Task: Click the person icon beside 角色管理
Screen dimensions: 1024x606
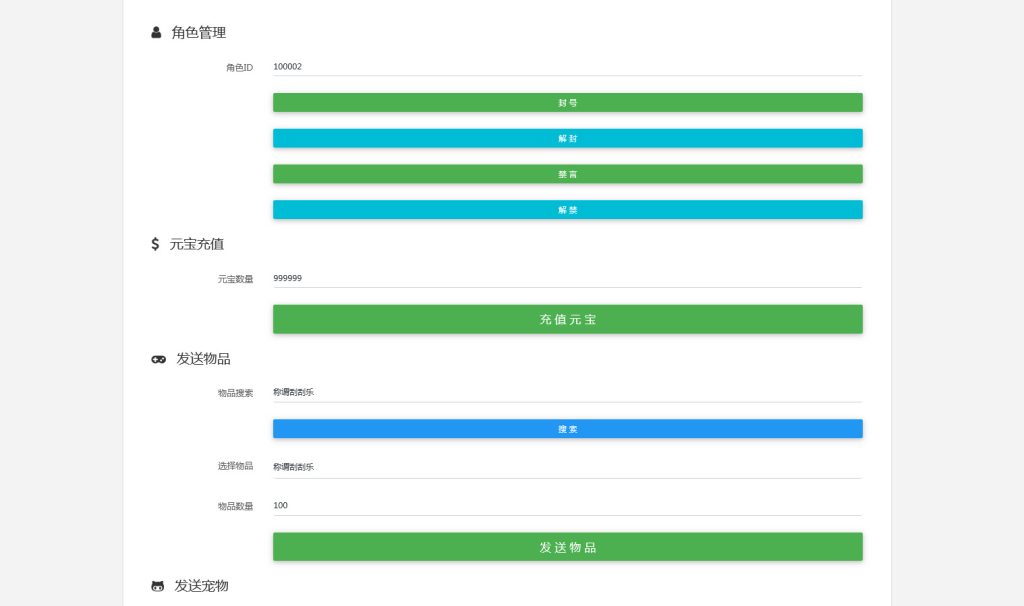Action: [154, 32]
